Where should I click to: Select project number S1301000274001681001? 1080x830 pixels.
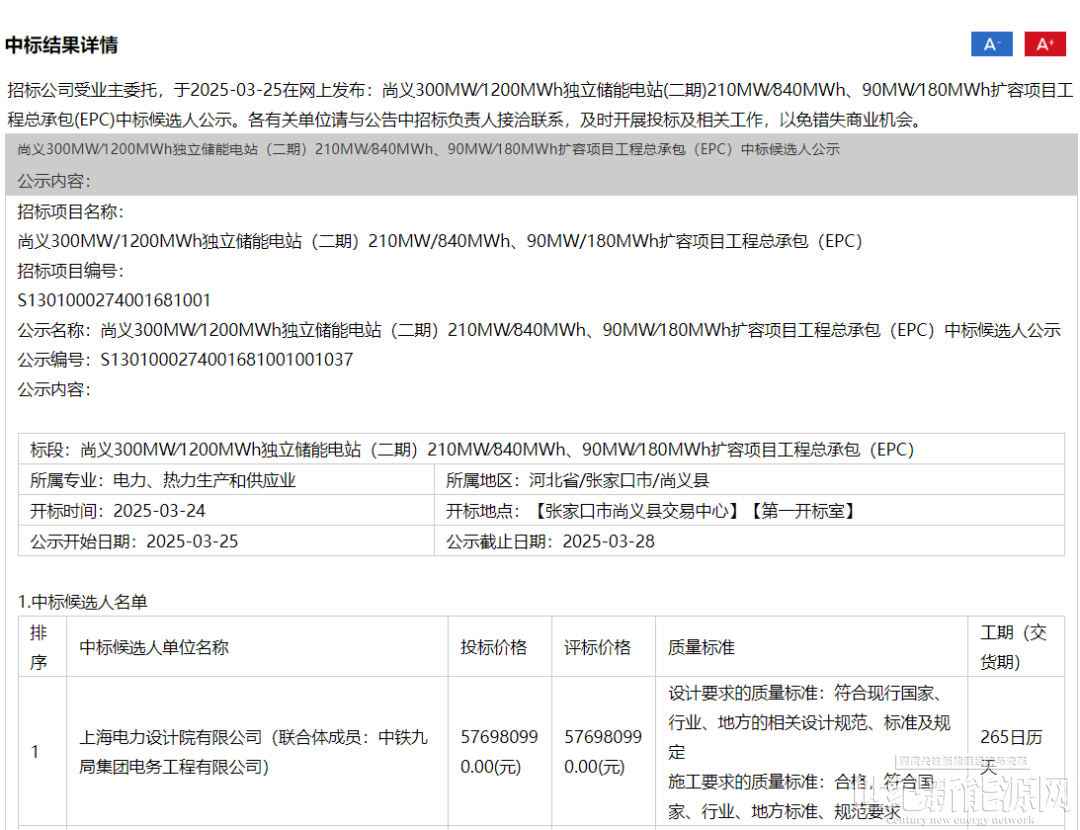tap(114, 300)
